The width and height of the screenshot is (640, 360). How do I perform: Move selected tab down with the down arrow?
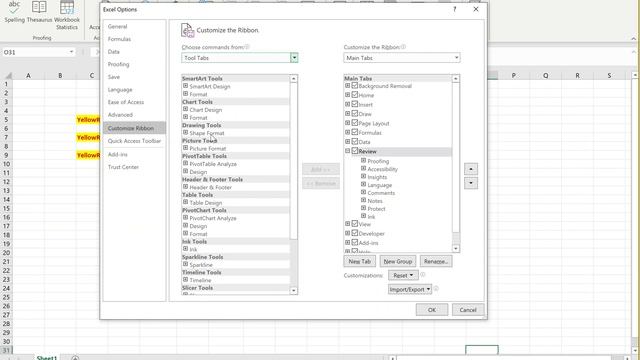(471, 183)
